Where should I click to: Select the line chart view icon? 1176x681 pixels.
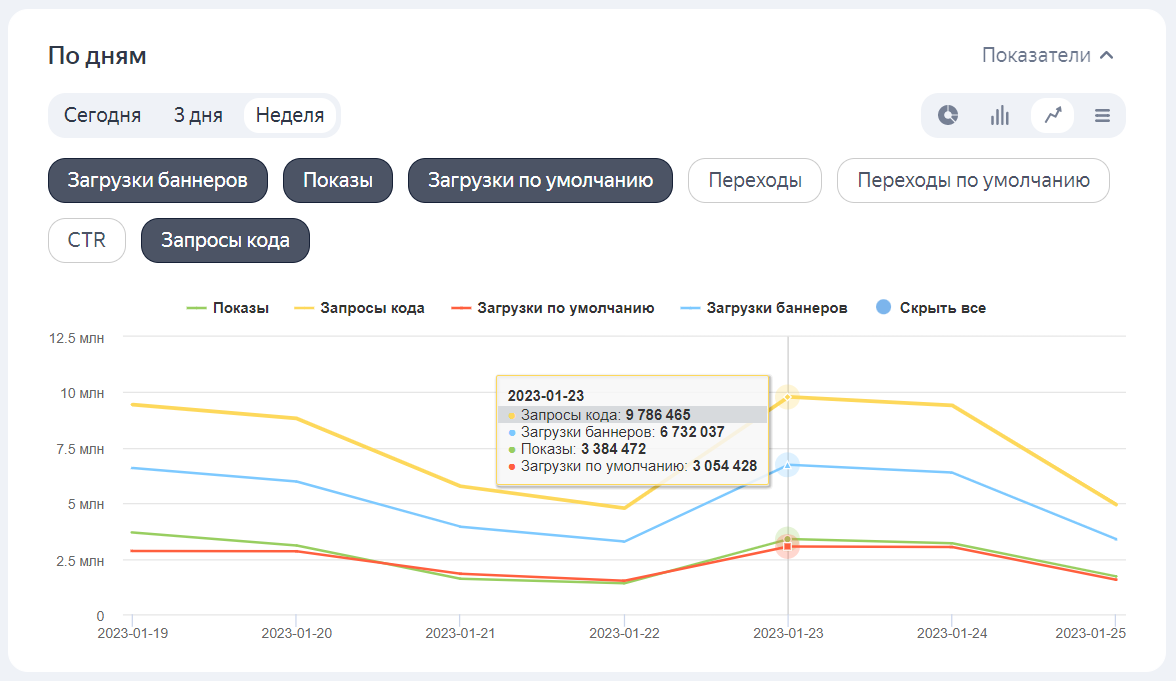click(x=1052, y=115)
